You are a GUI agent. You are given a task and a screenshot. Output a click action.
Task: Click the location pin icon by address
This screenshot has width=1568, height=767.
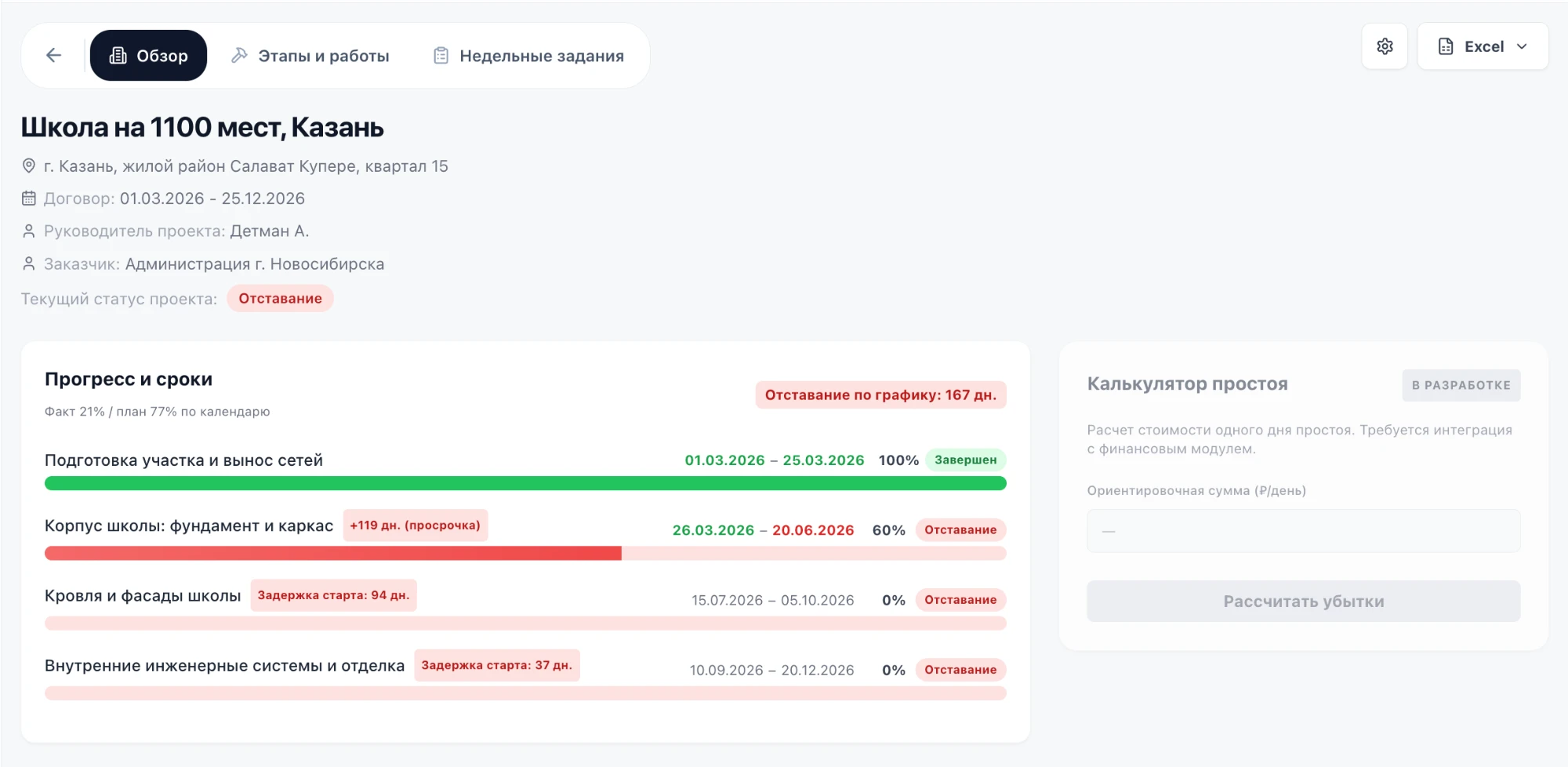click(29, 166)
